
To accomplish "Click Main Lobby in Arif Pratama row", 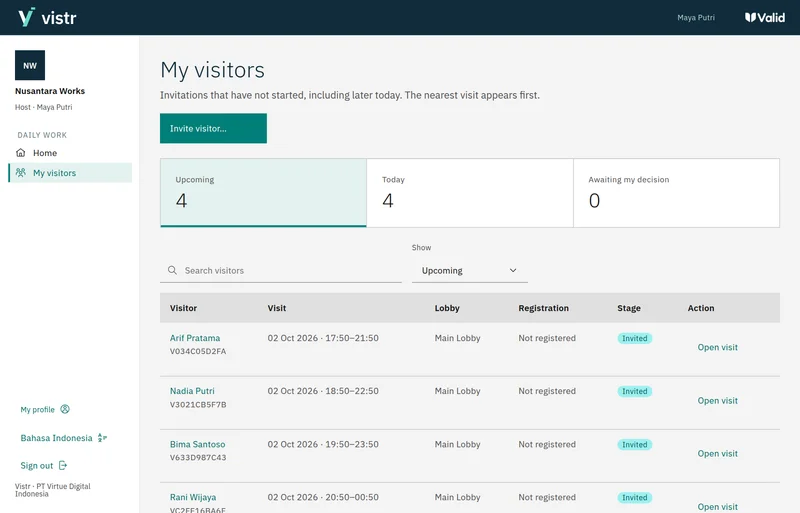I will coord(458,338).
